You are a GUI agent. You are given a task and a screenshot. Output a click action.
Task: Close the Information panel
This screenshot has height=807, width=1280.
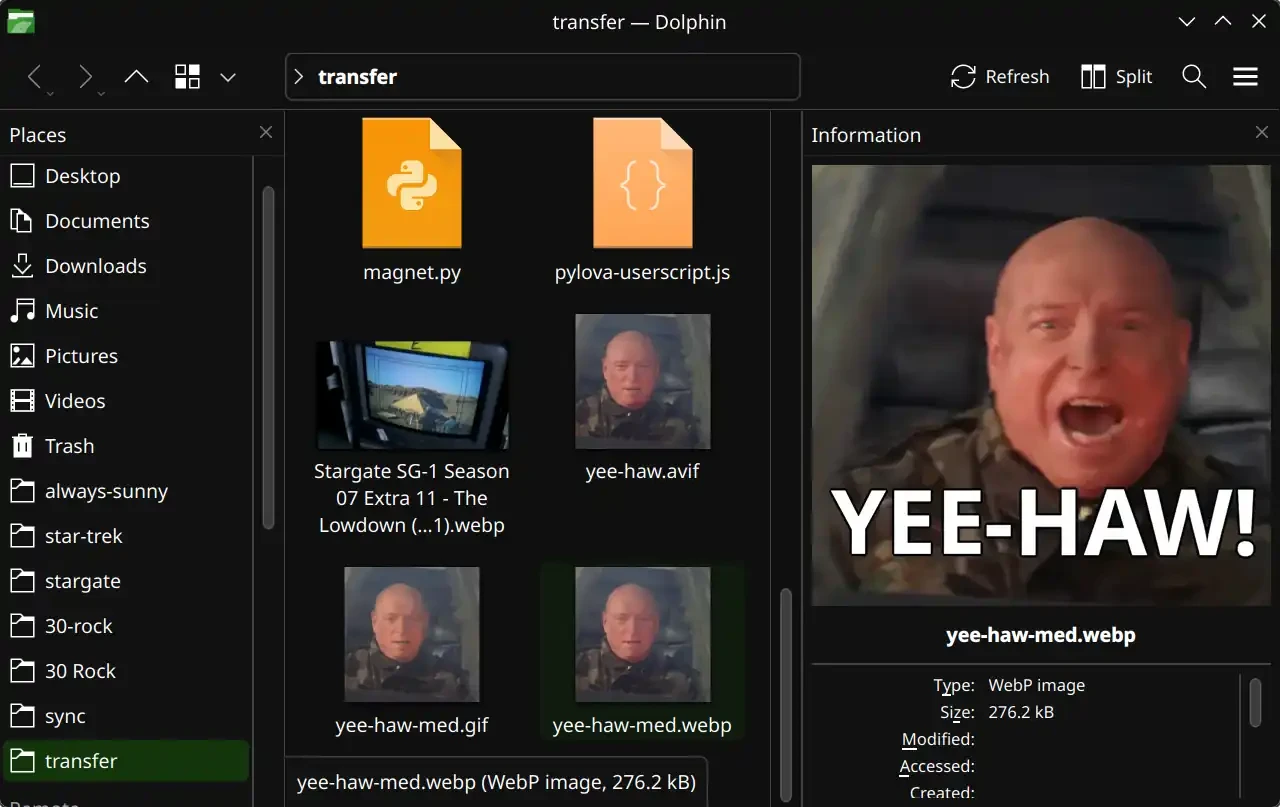[x=1262, y=133]
